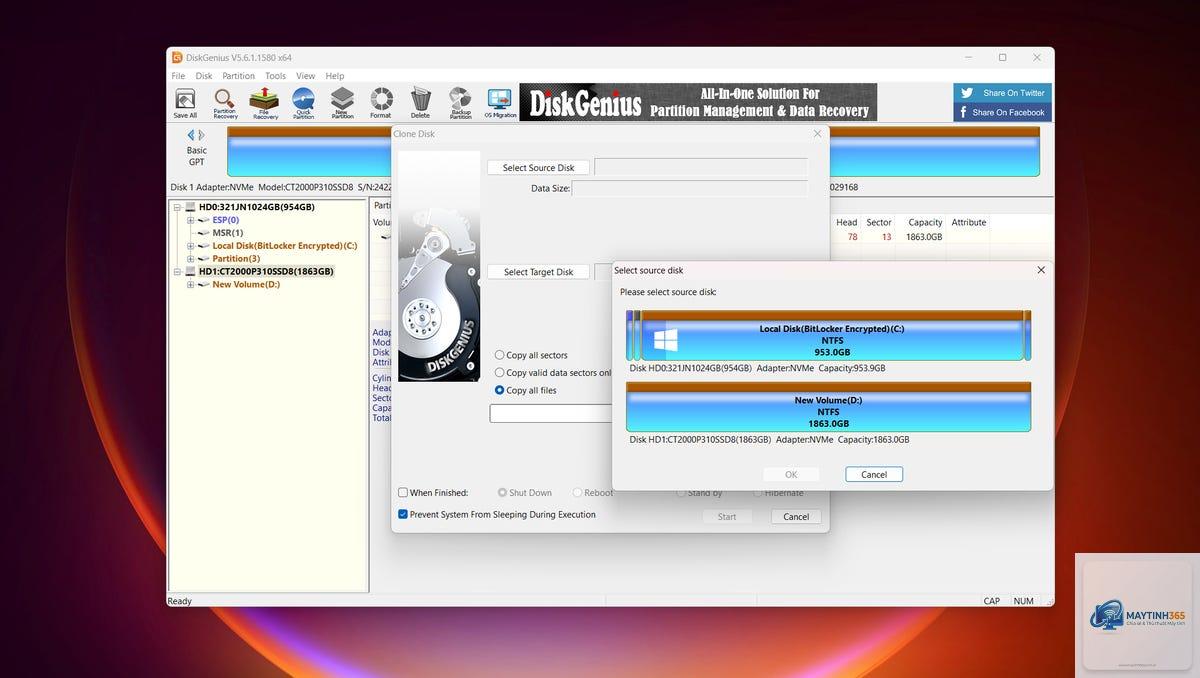Enable the When Finished checkbox
Viewport: 1200px width, 678px height.
[403, 493]
